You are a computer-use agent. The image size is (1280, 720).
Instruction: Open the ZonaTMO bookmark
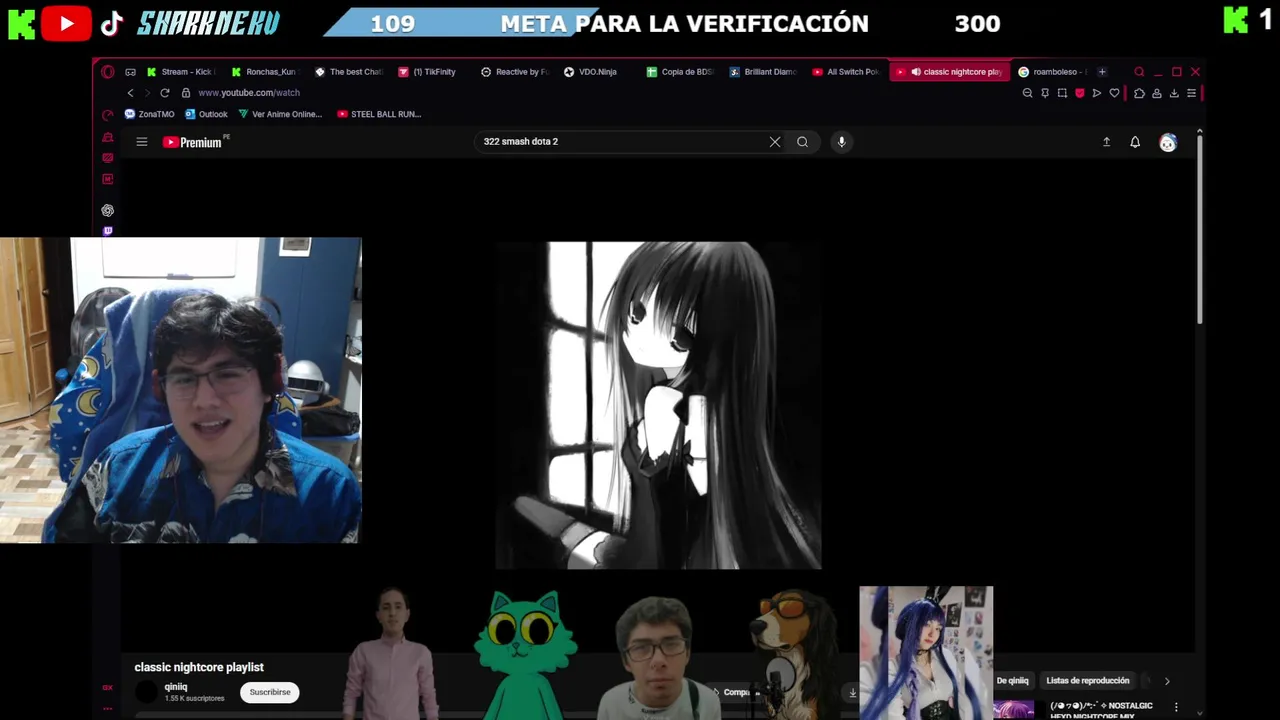coord(150,114)
